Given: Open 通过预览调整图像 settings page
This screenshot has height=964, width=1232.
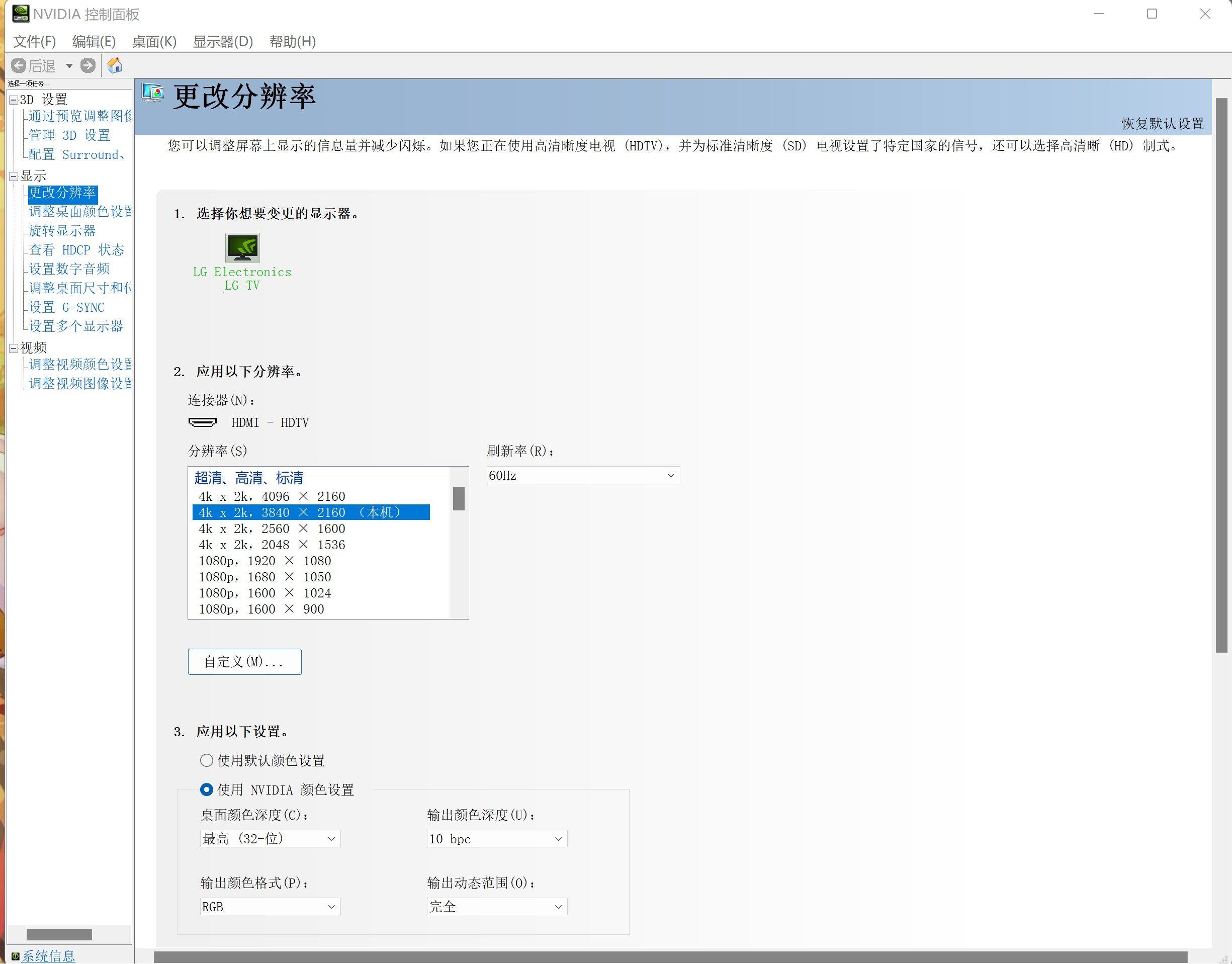Looking at the screenshot, I should tap(80, 116).
